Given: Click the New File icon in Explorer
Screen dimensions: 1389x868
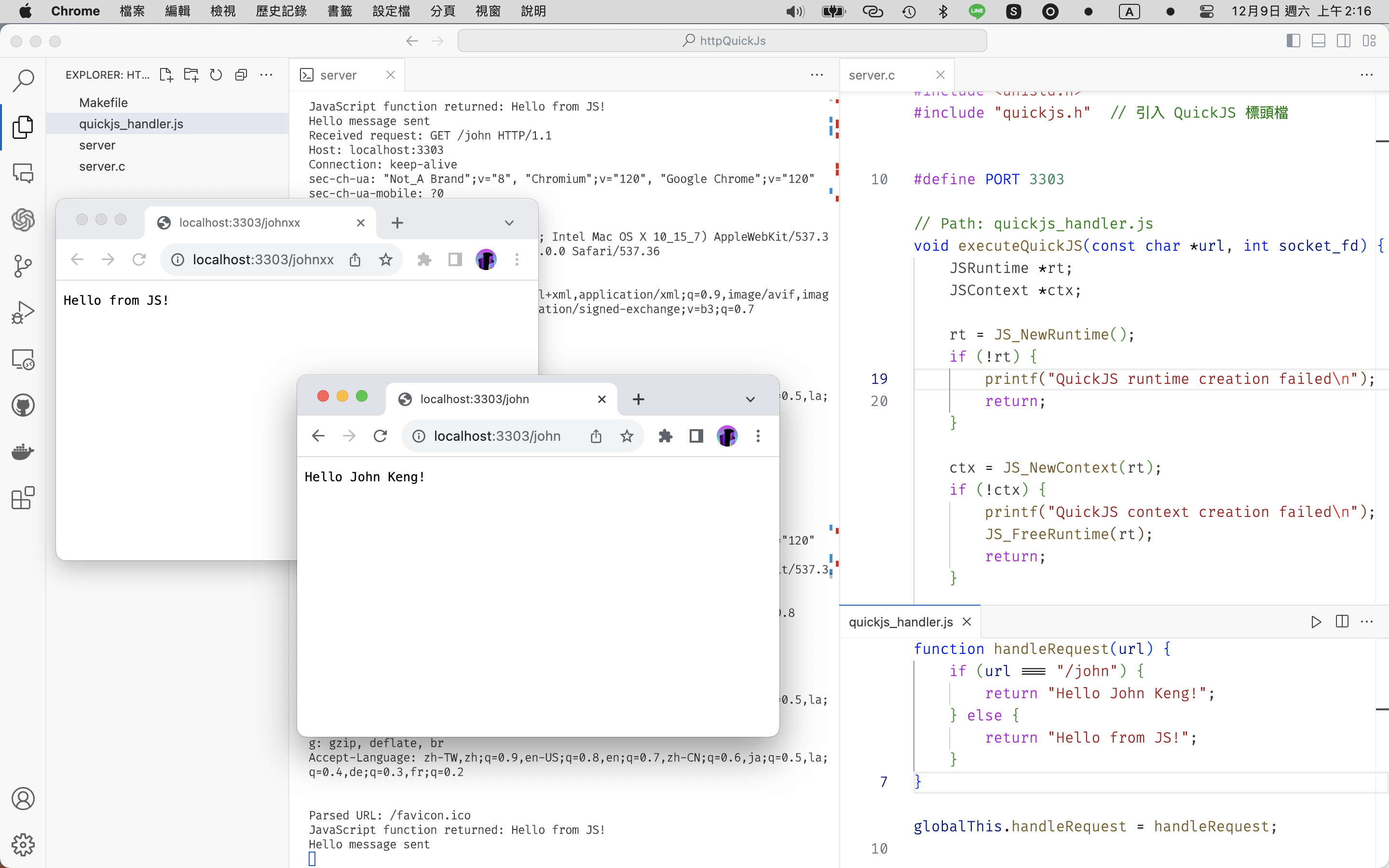Looking at the screenshot, I should point(166,75).
